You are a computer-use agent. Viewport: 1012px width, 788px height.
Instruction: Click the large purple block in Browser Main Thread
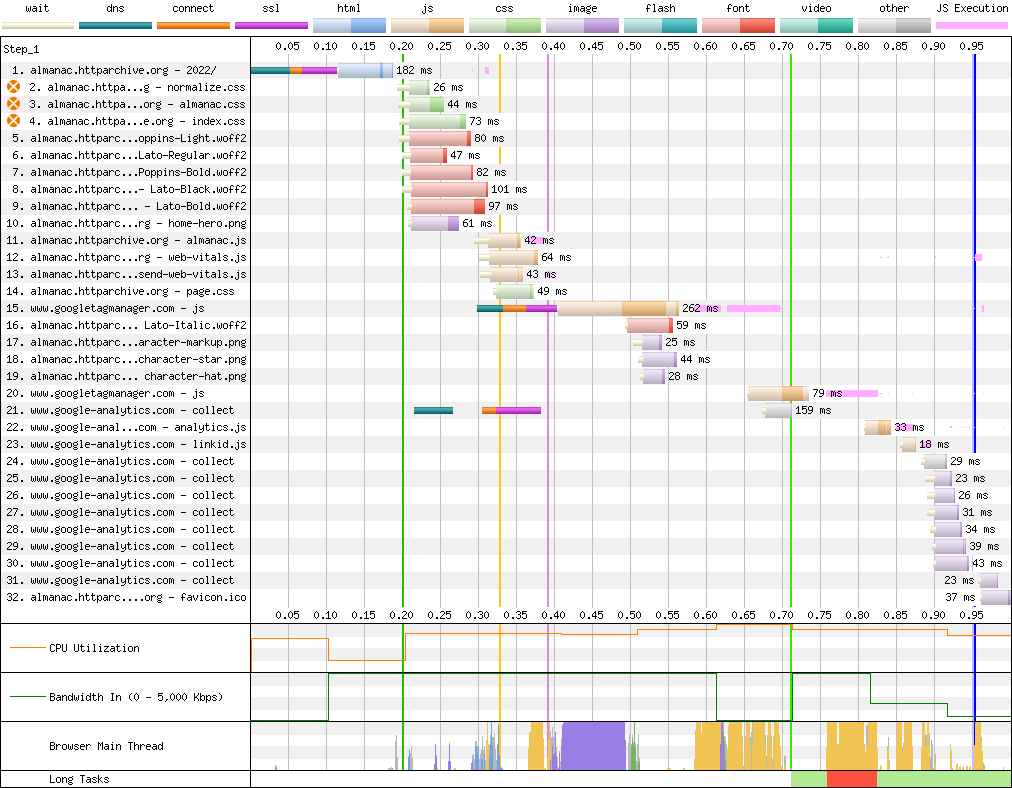pos(592,746)
